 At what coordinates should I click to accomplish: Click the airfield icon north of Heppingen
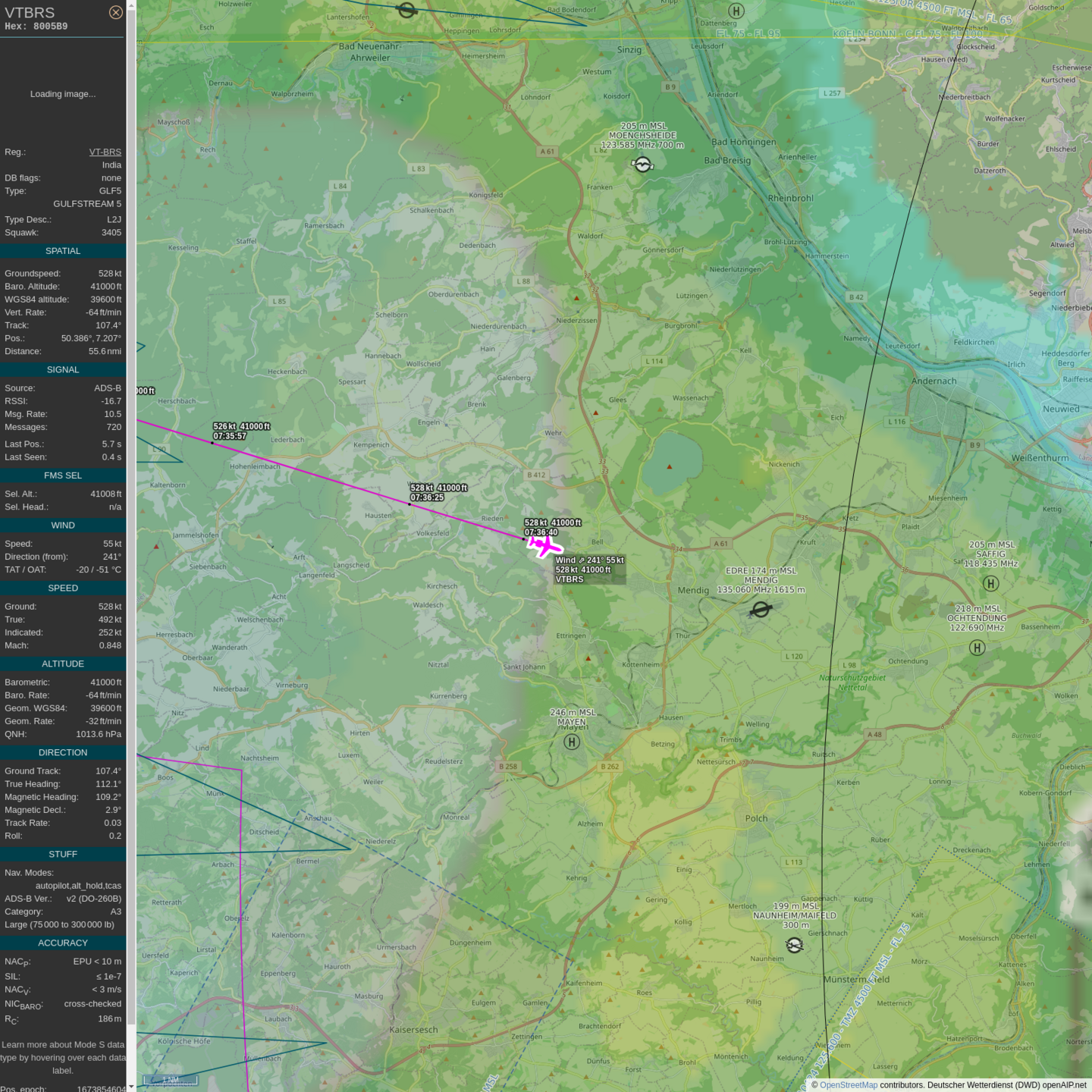[x=407, y=10]
